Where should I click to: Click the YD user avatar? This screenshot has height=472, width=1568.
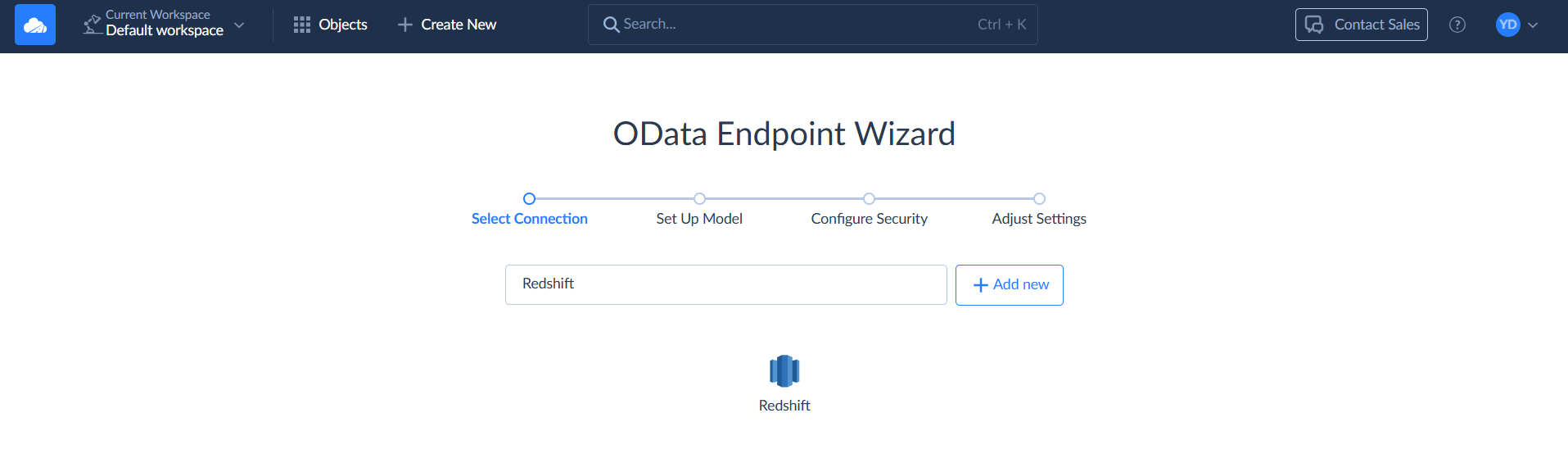click(1507, 25)
